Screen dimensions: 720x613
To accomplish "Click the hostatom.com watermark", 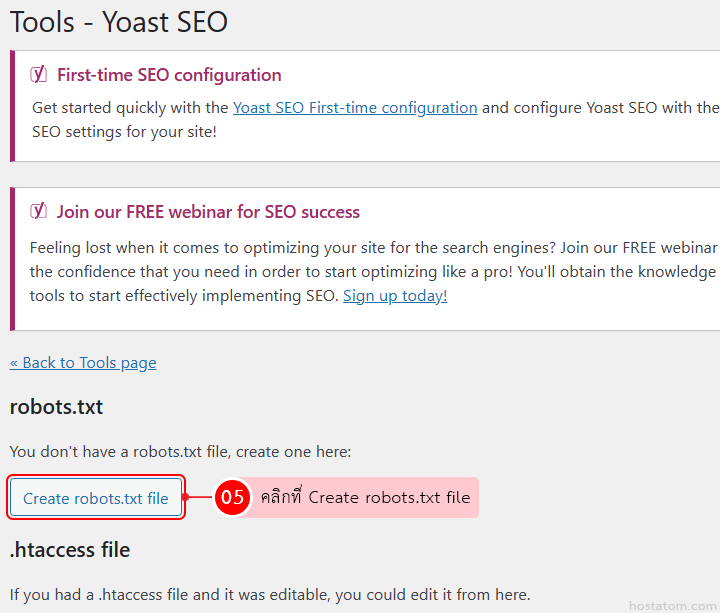I will pyautogui.click(x=671, y=606).
